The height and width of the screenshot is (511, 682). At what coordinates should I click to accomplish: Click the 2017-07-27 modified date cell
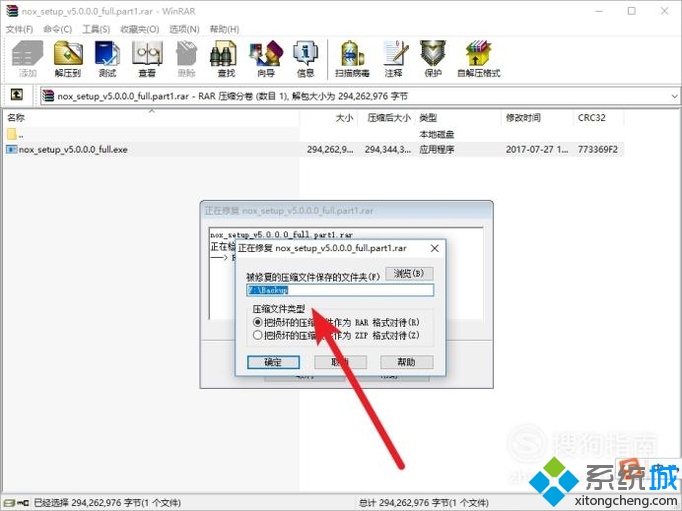point(537,149)
